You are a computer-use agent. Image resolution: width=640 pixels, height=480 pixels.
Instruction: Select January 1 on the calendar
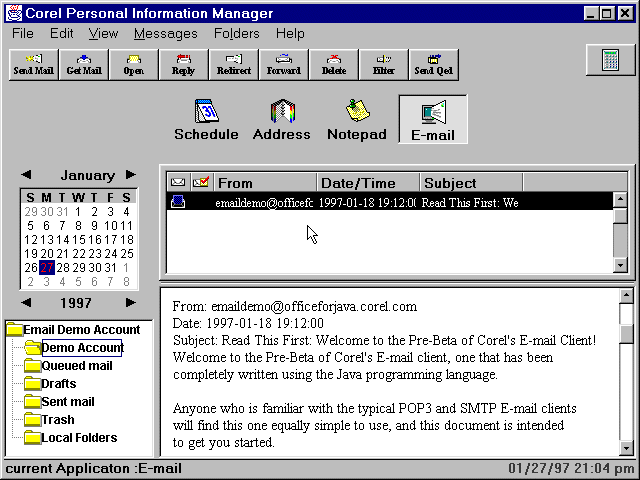[78, 212]
